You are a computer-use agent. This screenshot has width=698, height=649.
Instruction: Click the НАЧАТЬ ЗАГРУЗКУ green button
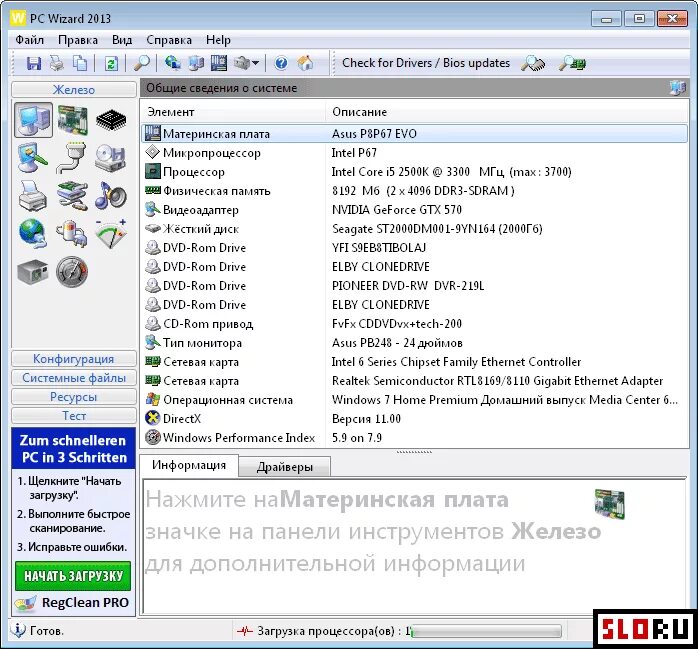(73, 576)
